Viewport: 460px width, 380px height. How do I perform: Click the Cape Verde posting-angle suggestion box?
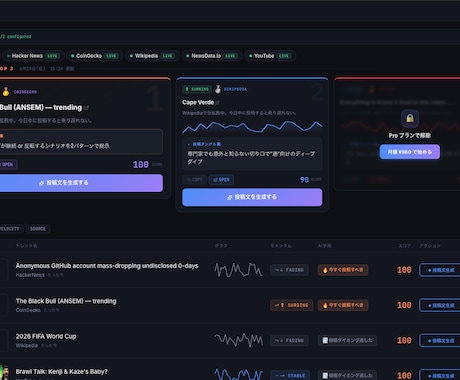(252, 154)
